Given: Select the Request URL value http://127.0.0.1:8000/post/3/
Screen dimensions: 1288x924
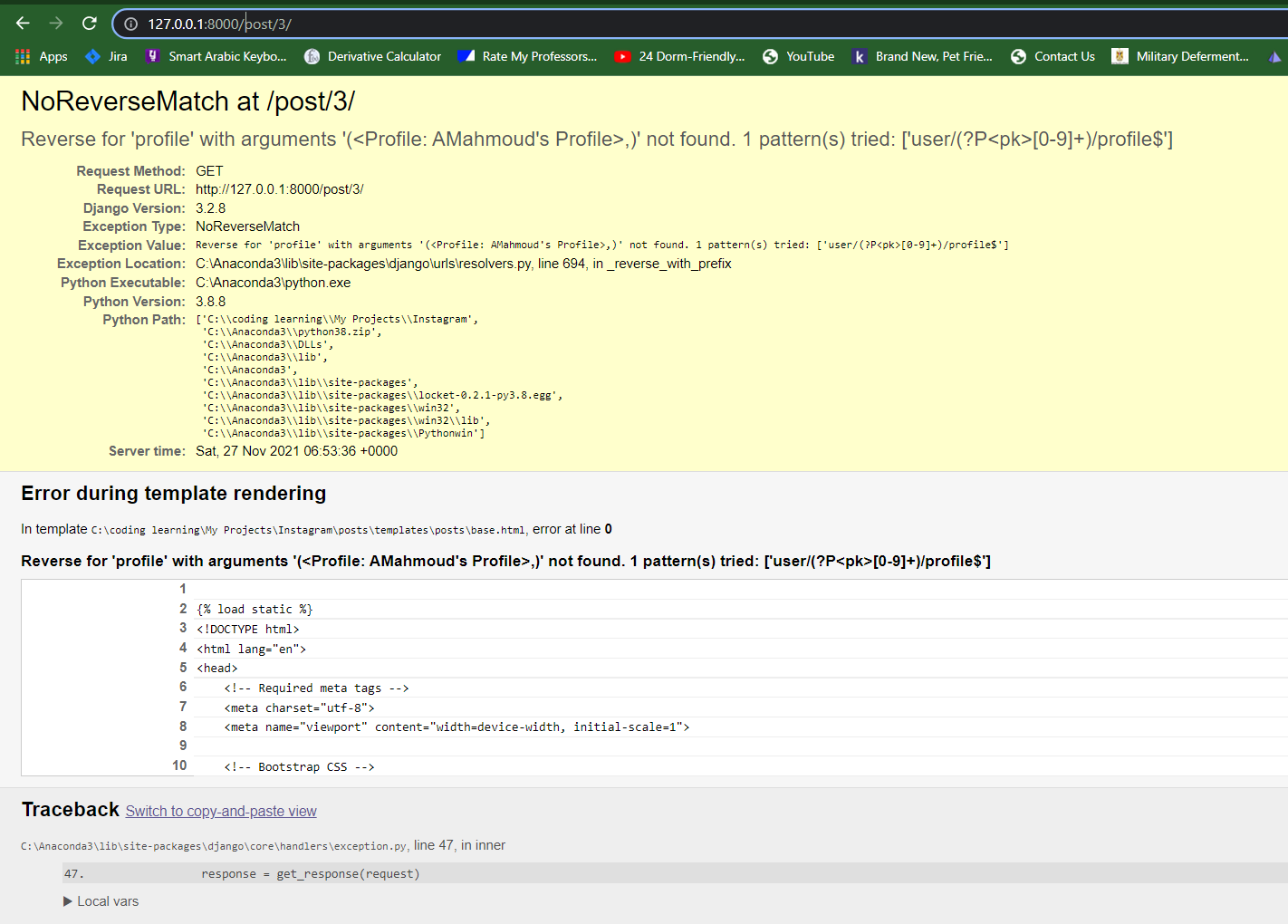Looking at the screenshot, I should (280, 189).
